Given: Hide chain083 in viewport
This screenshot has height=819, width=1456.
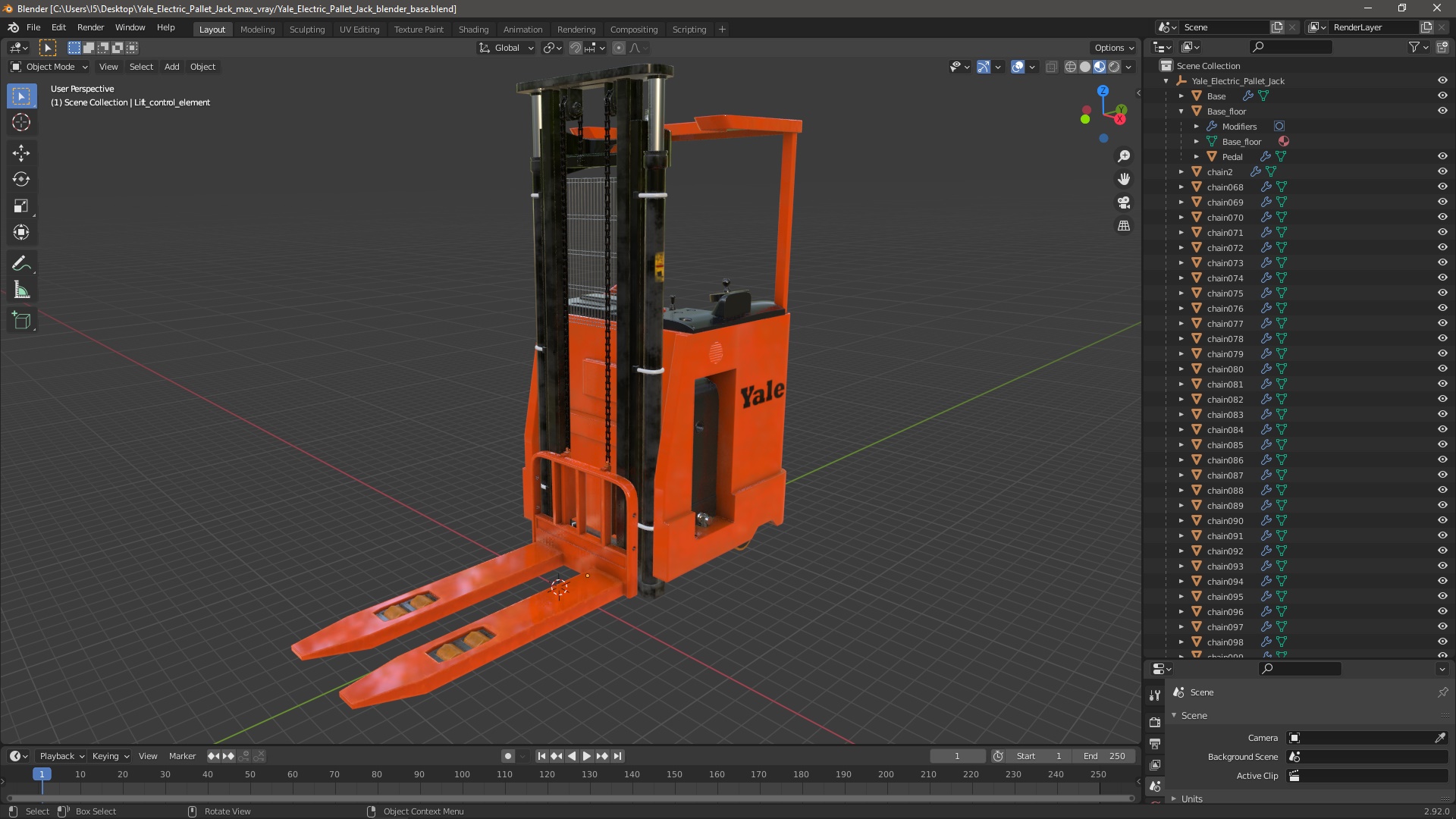Looking at the screenshot, I should point(1442,415).
